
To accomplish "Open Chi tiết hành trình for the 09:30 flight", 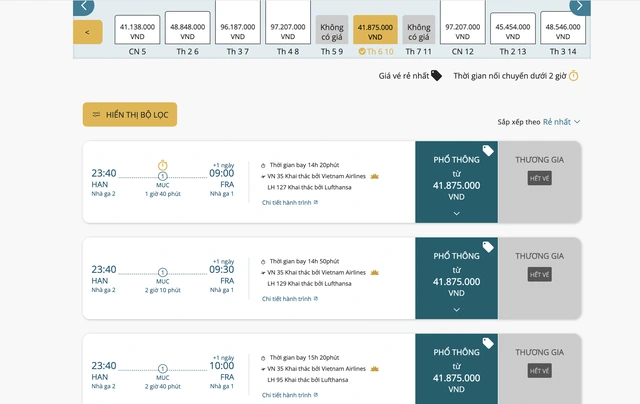I will [290, 298].
